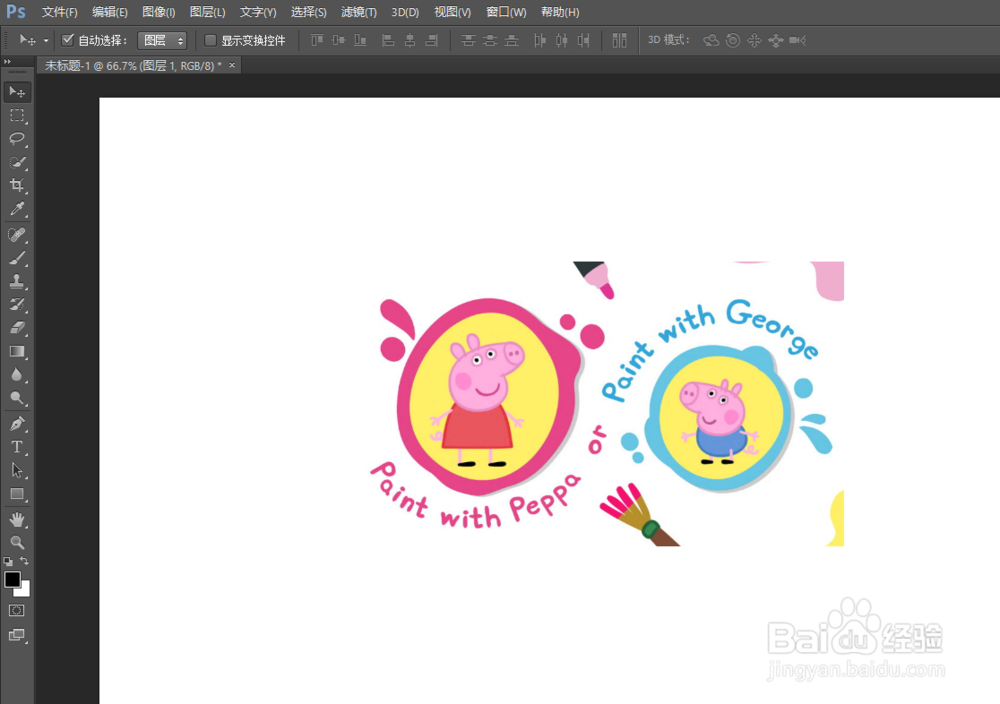Select the Lasso tool

(17, 139)
